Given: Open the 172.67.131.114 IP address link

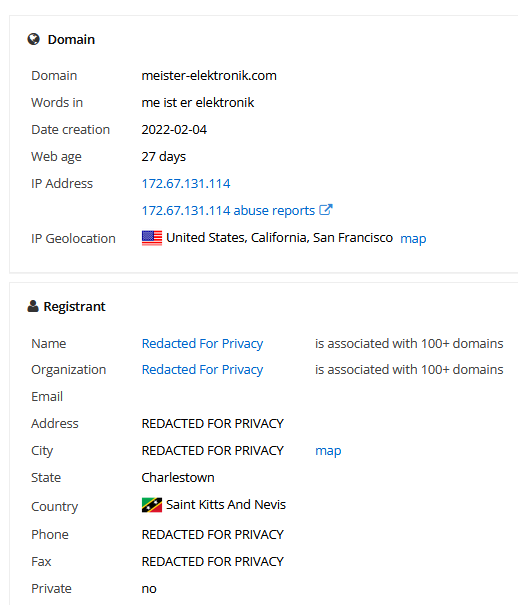Looking at the screenshot, I should 186,184.
